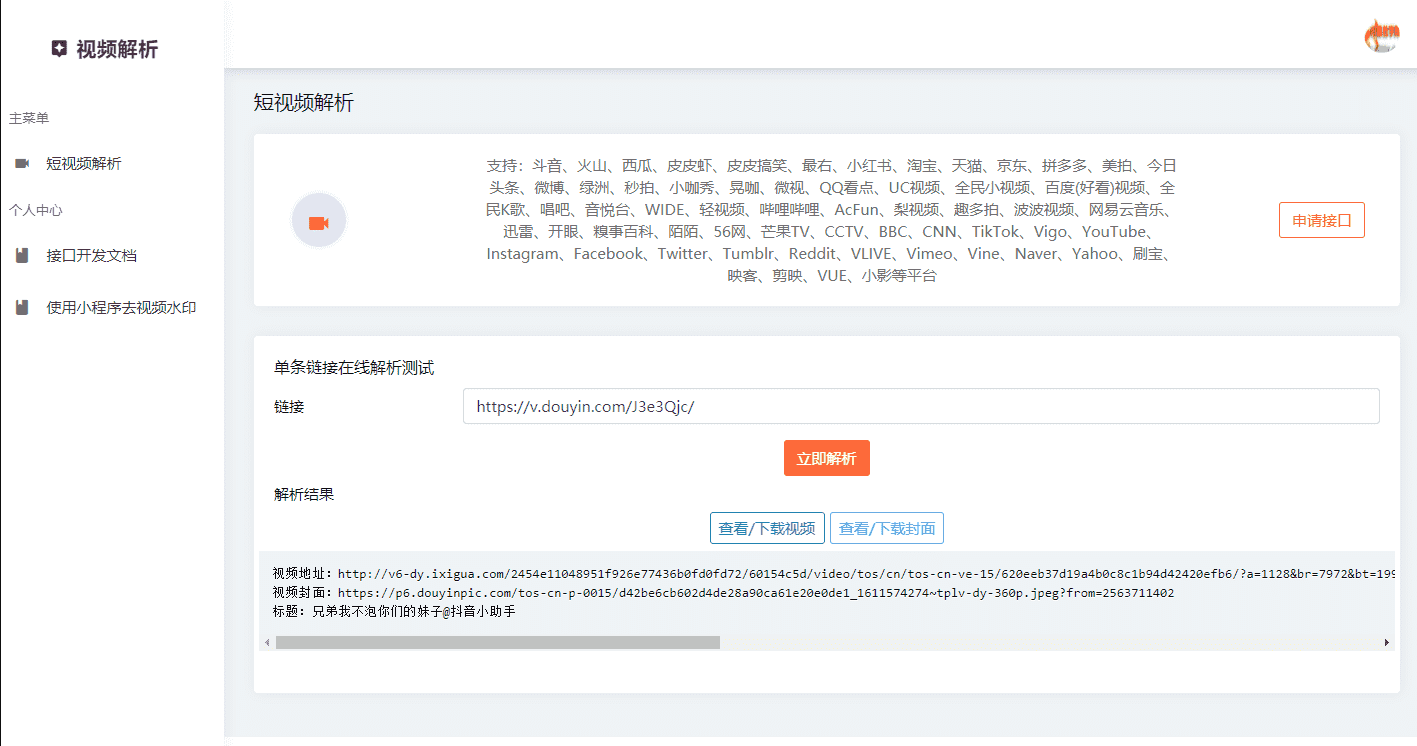This screenshot has height=746, width=1417.
Task: Click the 申请接口 button
Action: [1321, 219]
